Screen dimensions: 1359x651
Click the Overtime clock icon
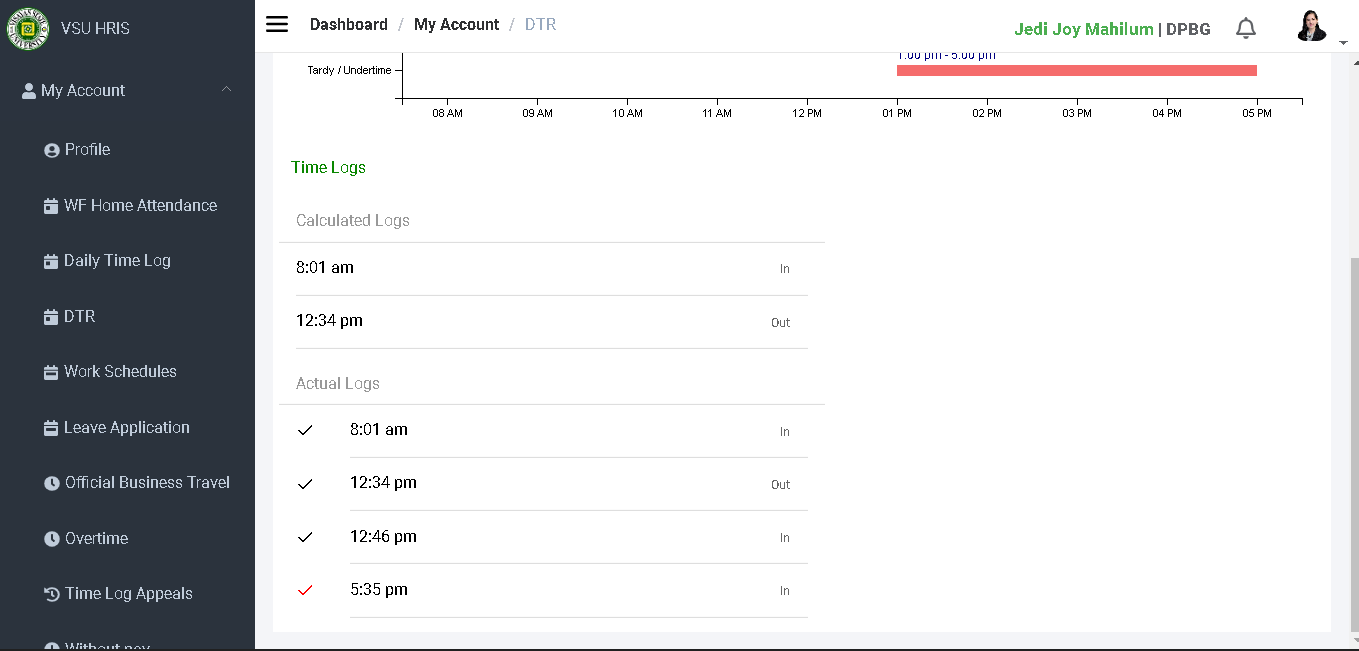(52, 539)
